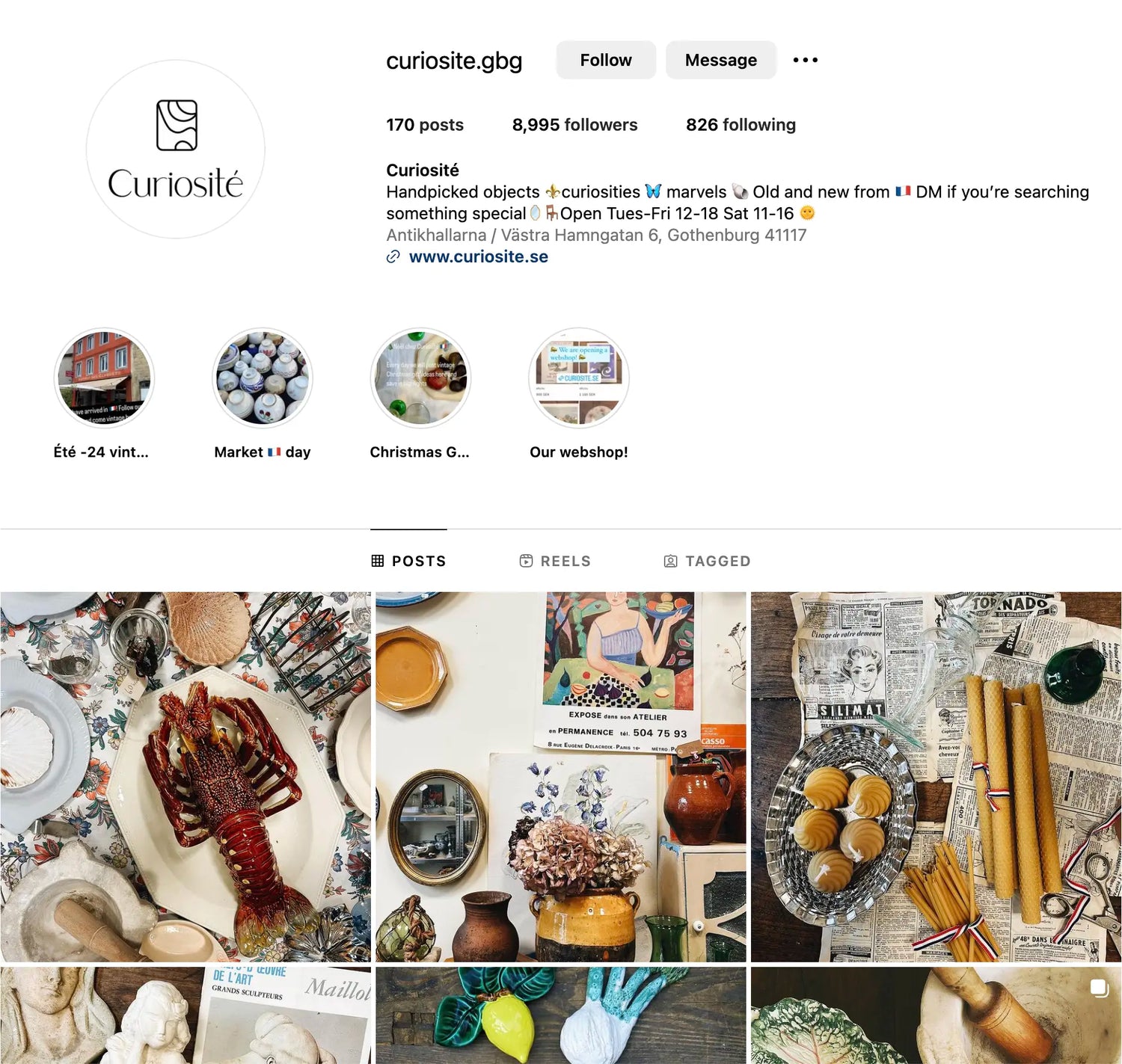Viewport: 1122px width, 1064px height.
Task: Click the Tagged tab icon
Action: tap(671, 561)
